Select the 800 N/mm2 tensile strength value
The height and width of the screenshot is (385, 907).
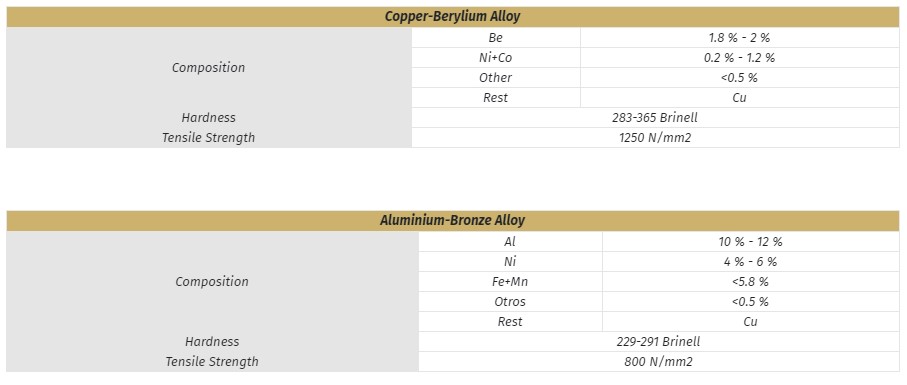[659, 362]
